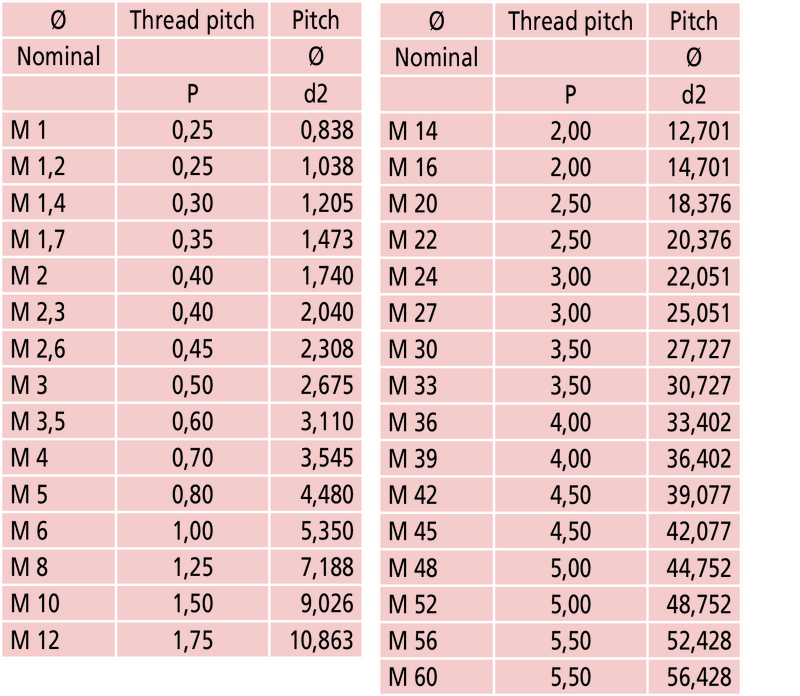Viewport: 800px width, 696px height.
Task: Select the M 27 row label
Action: [413, 313]
